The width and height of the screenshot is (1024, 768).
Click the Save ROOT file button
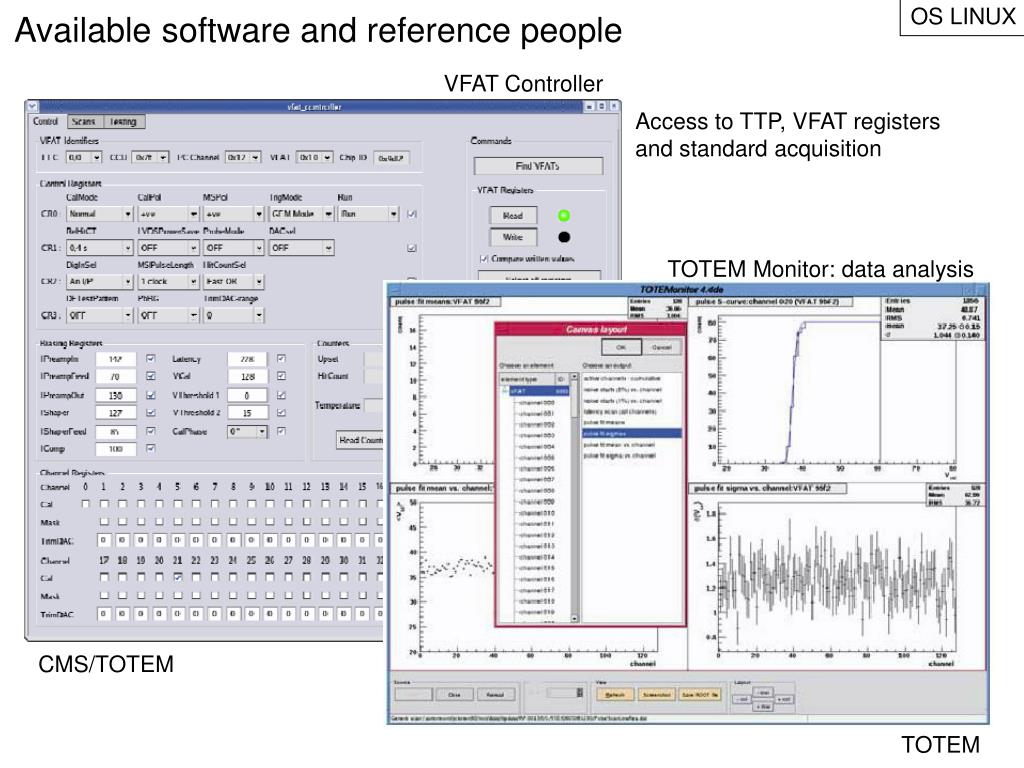pos(700,695)
